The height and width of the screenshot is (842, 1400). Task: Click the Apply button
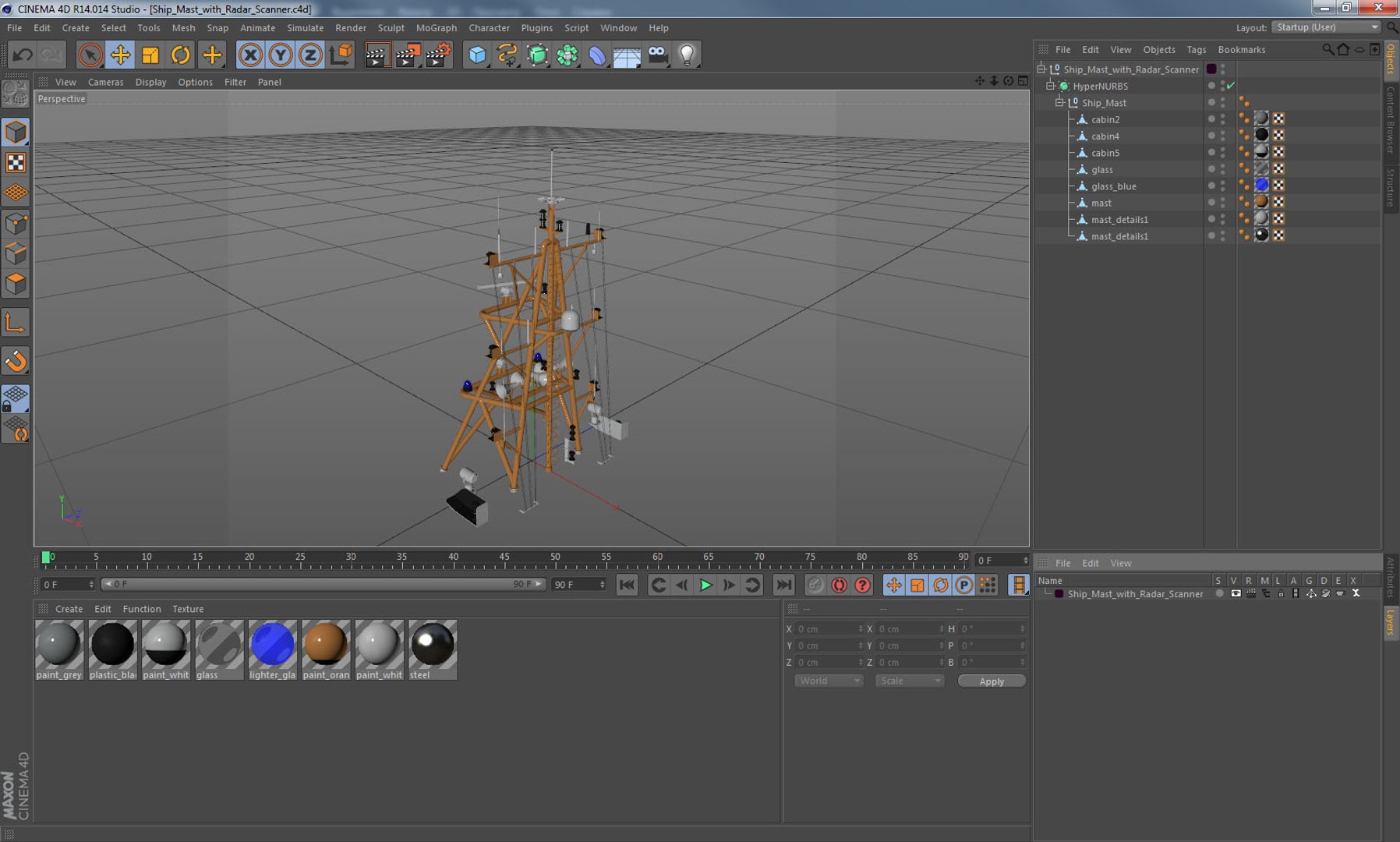coord(991,681)
